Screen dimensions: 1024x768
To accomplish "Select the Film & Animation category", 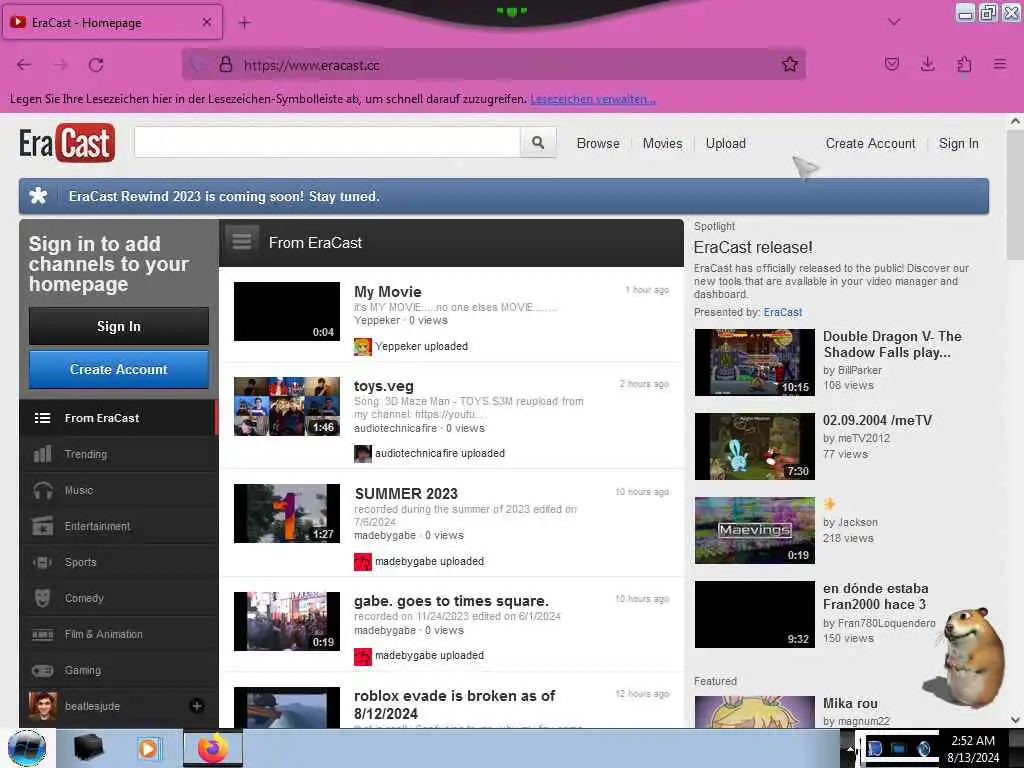I will (118, 634).
